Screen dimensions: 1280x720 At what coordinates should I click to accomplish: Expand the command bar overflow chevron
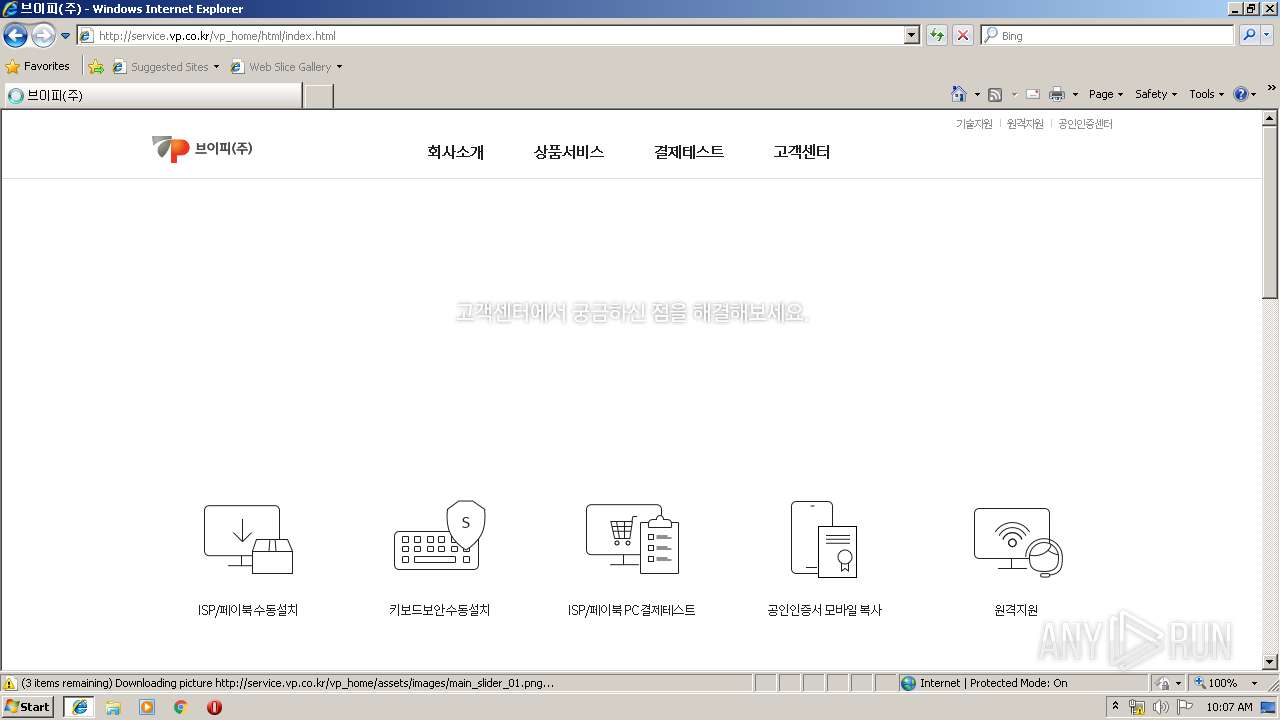click(1272, 88)
